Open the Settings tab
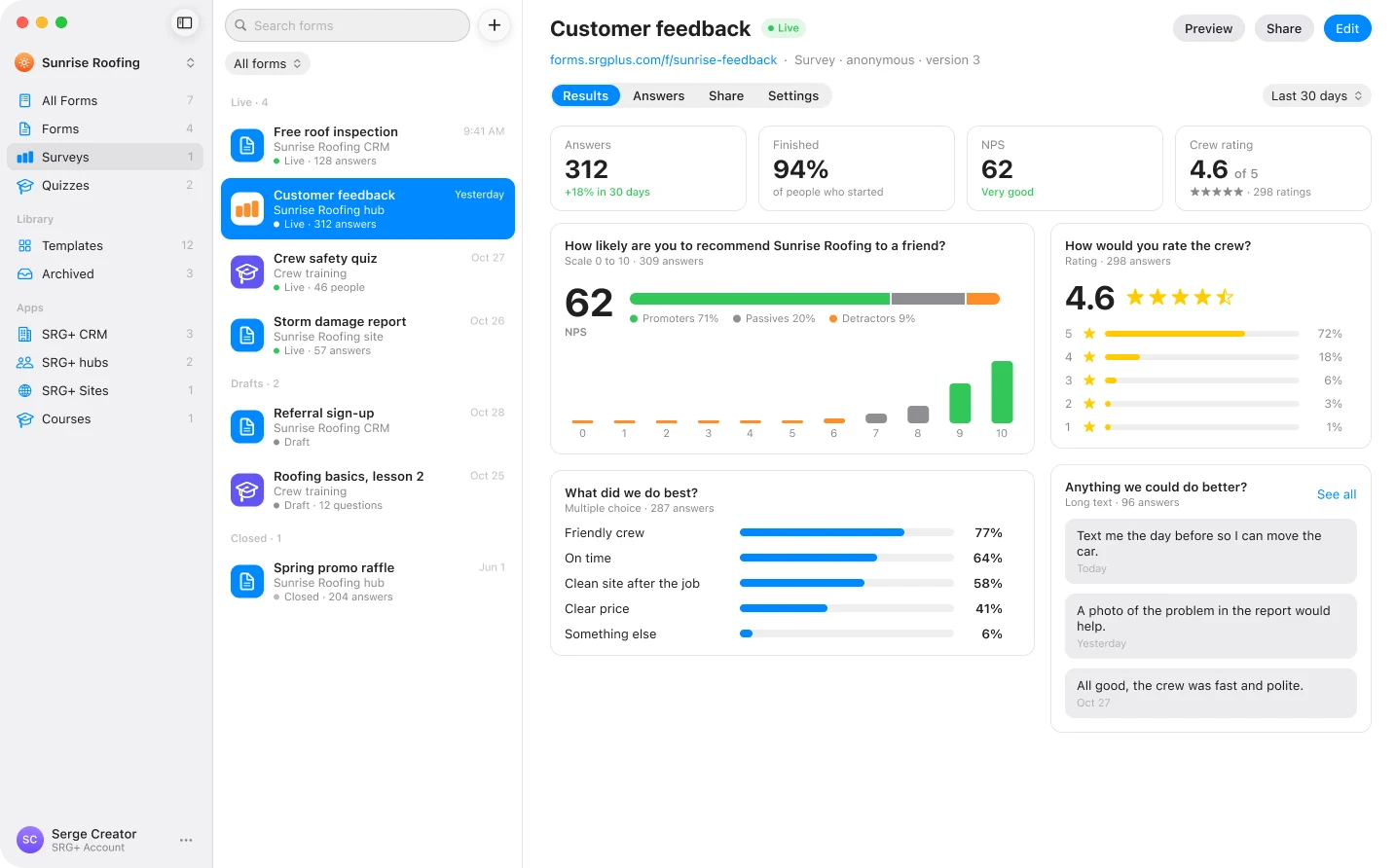1396x868 pixels. [793, 95]
